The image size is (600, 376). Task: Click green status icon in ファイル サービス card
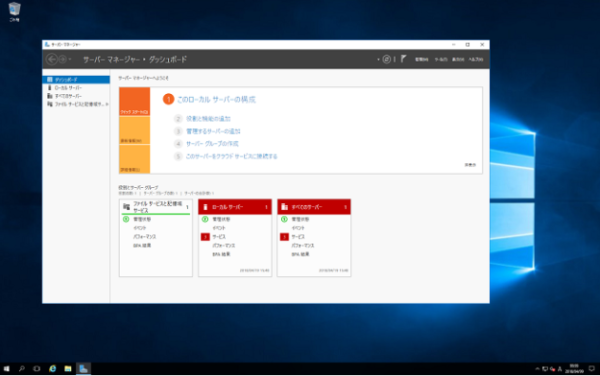click(126, 219)
